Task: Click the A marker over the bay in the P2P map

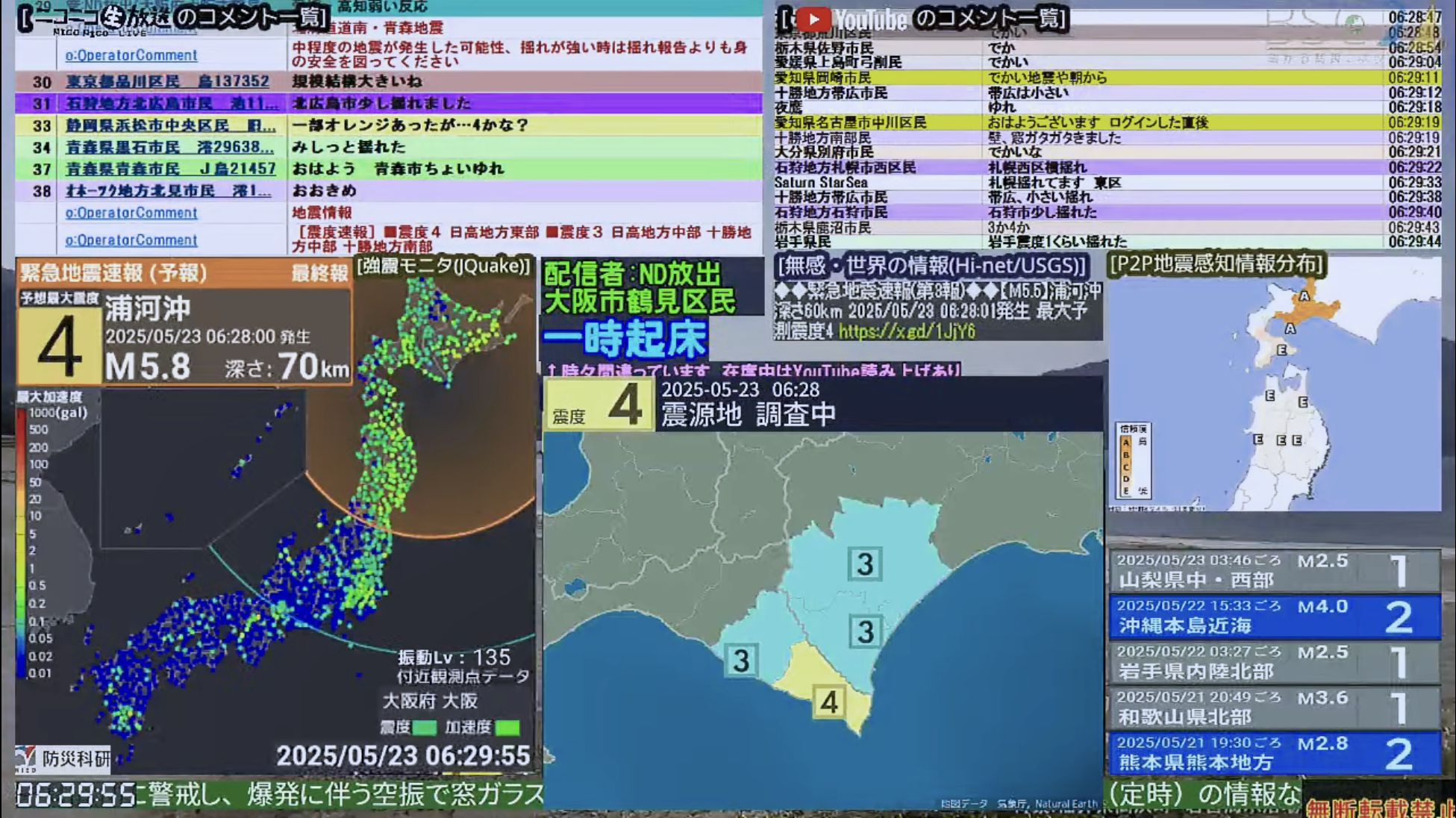Action: click(1290, 328)
